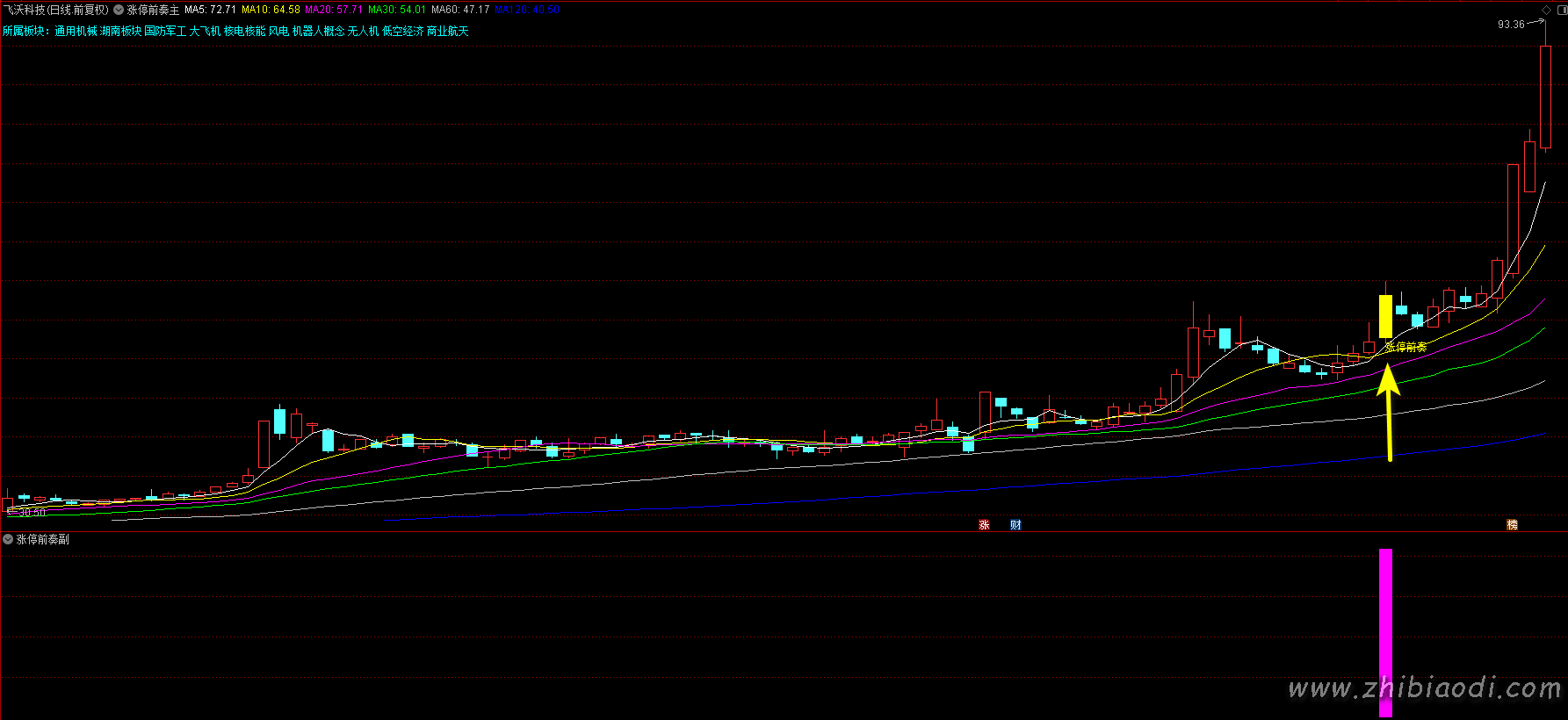Expand the 涨停前奏副 sub-indicator menu
The width and height of the screenshot is (1568, 720).
[x=8, y=539]
